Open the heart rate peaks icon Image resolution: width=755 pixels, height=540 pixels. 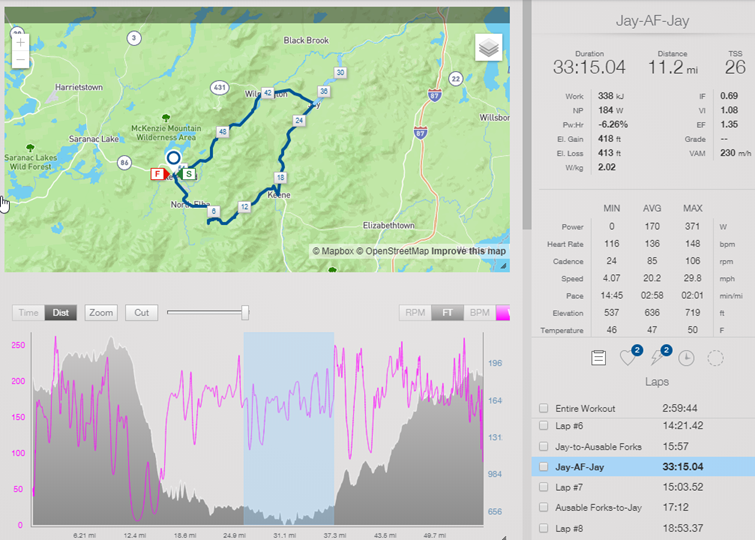pos(628,358)
